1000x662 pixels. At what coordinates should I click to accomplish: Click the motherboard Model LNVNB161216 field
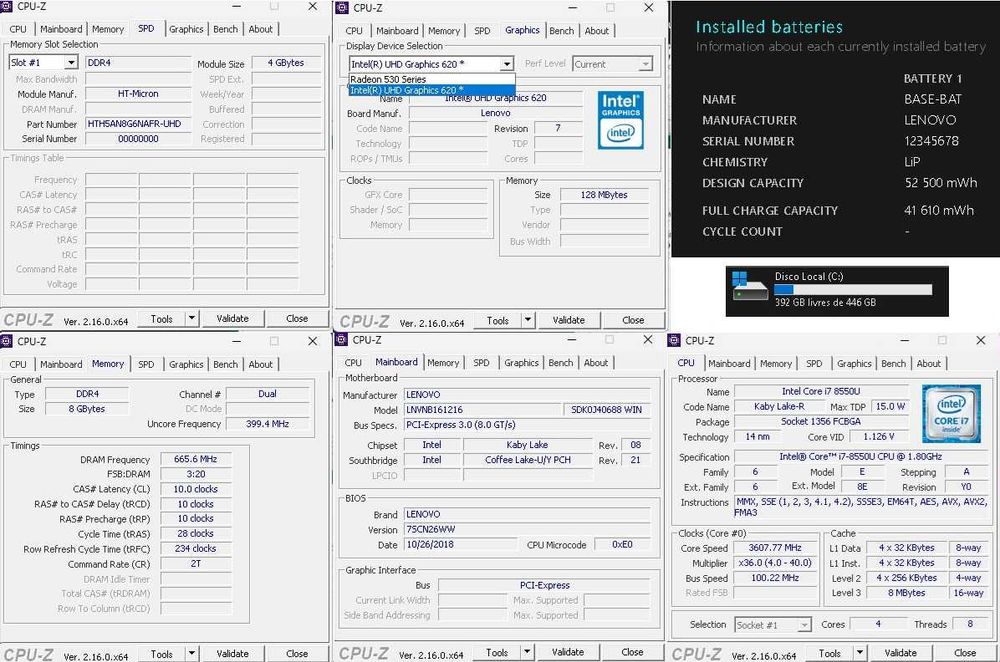(x=482, y=409)
